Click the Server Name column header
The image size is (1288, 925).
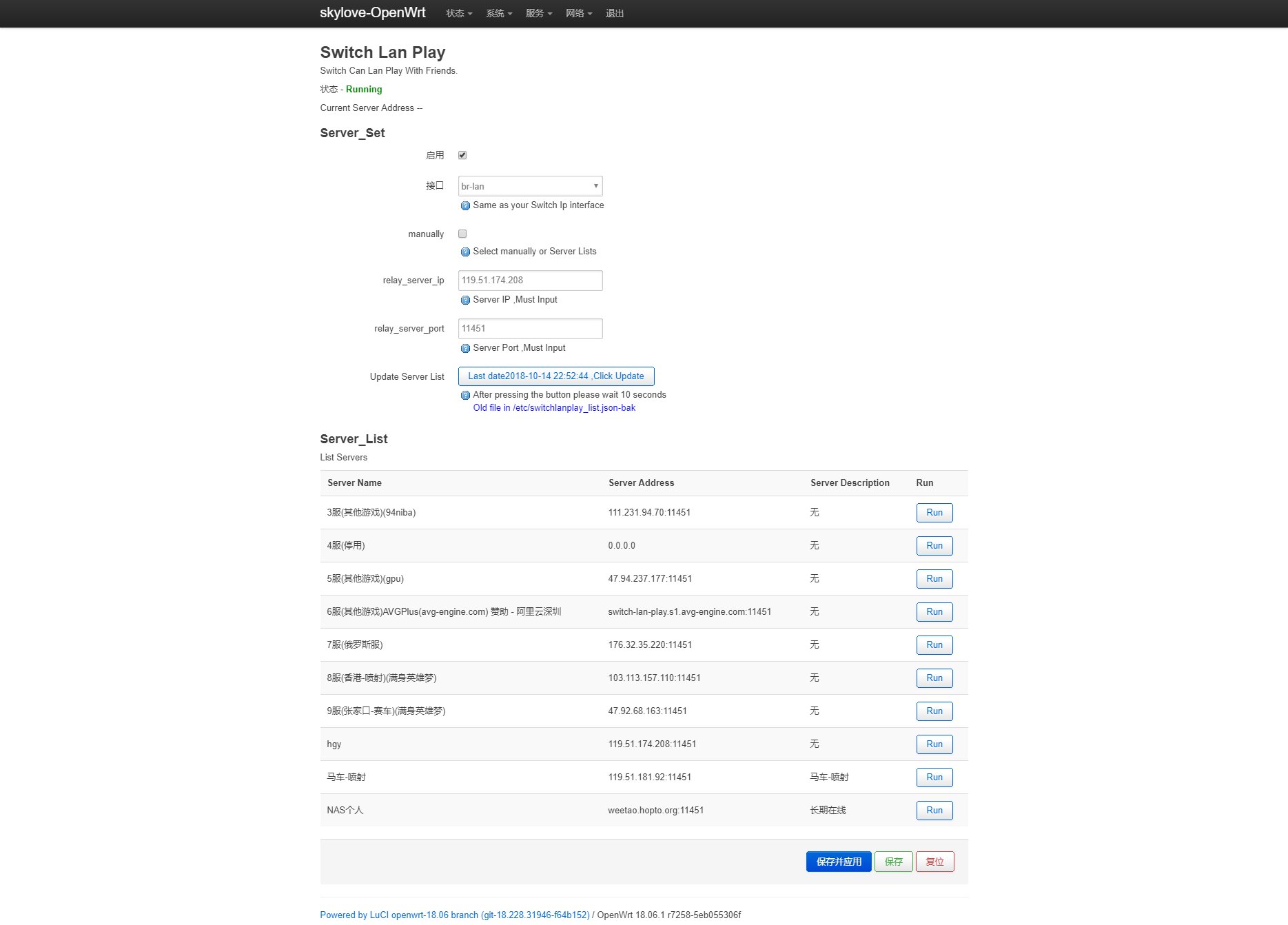pos(354,483)
